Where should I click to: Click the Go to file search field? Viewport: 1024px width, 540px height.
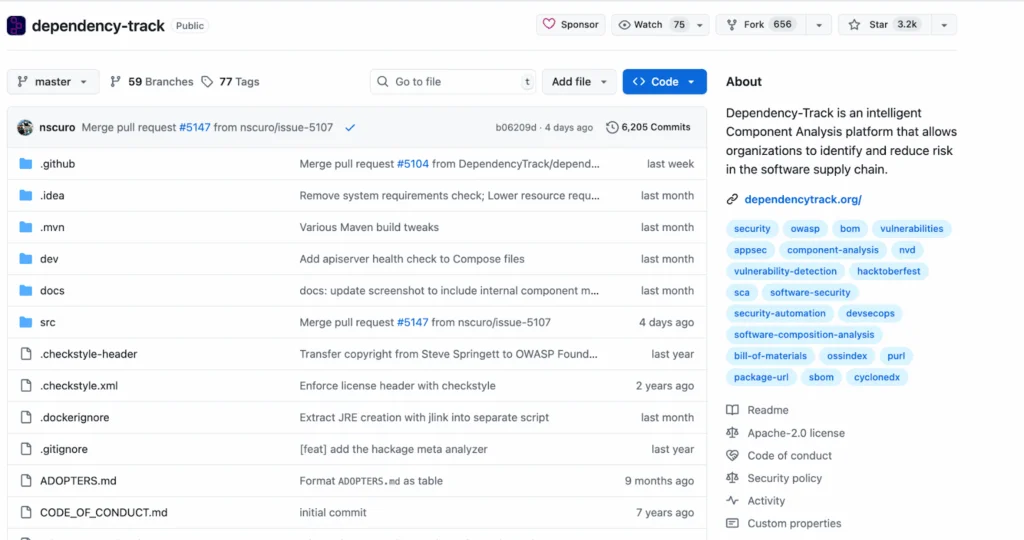(x=453, y=82)
